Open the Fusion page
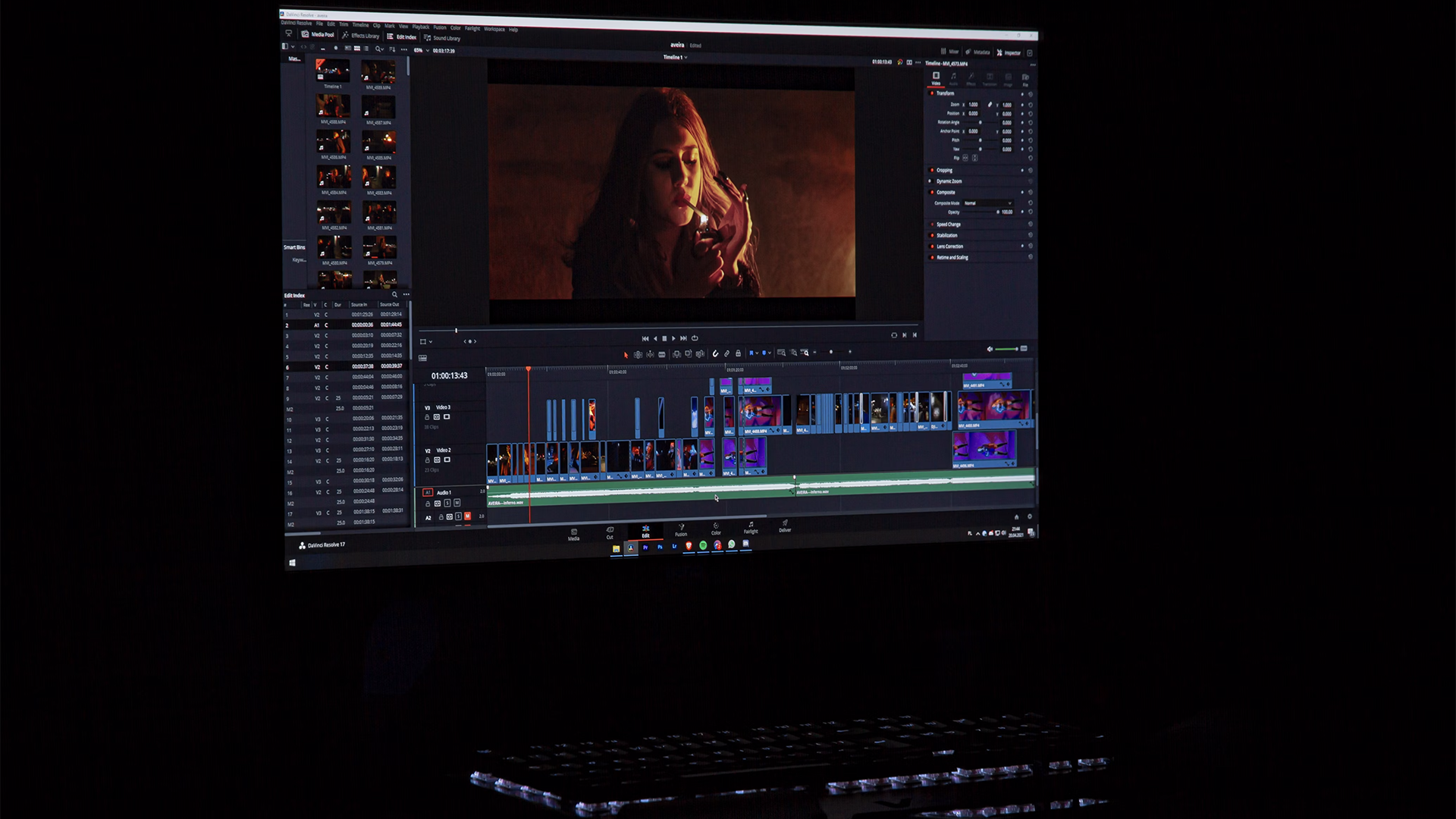 (x=681, y=529)
